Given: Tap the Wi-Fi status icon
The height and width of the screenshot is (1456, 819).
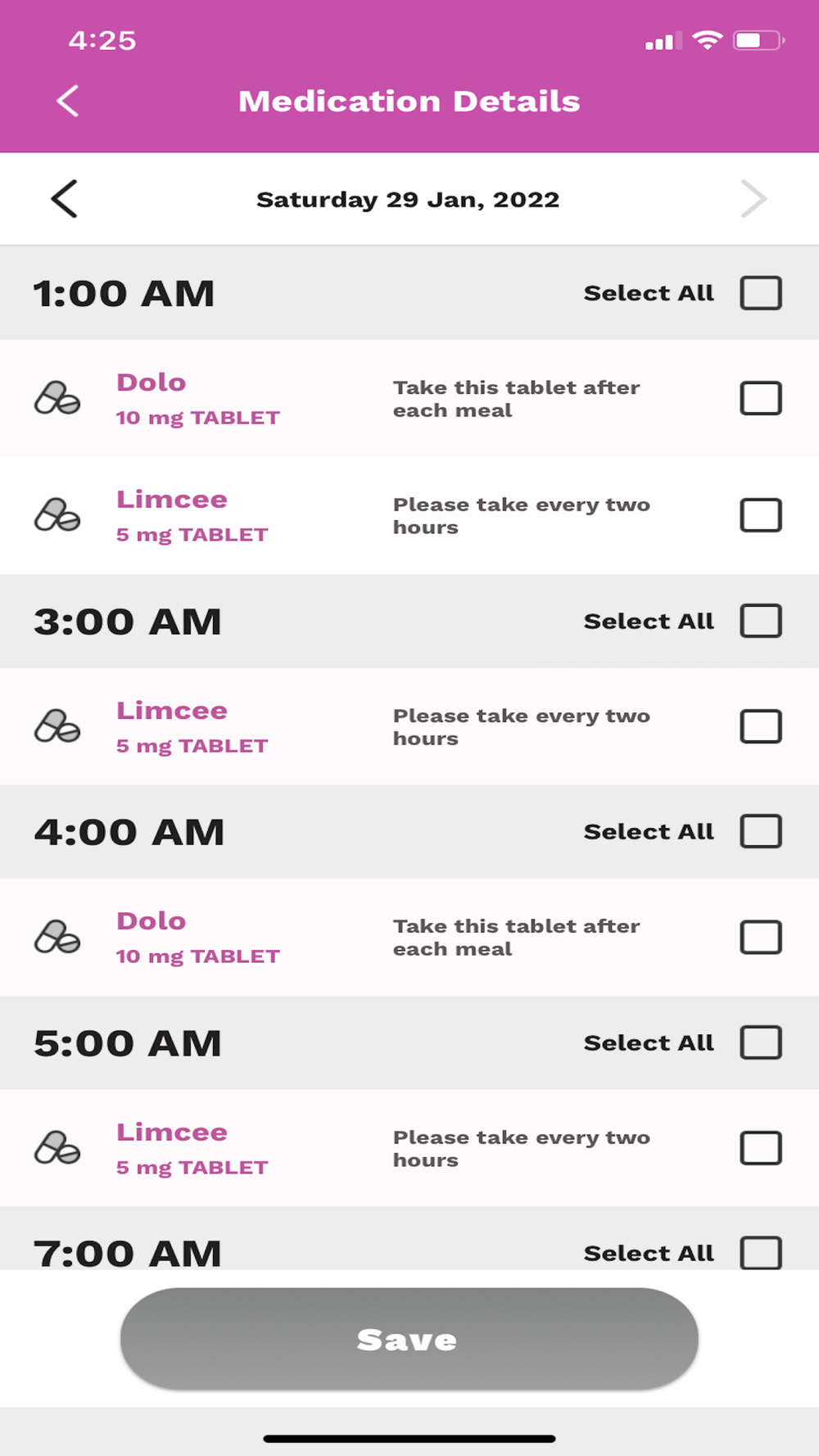Looking at the screenshot, I should (x=707, y=40).
